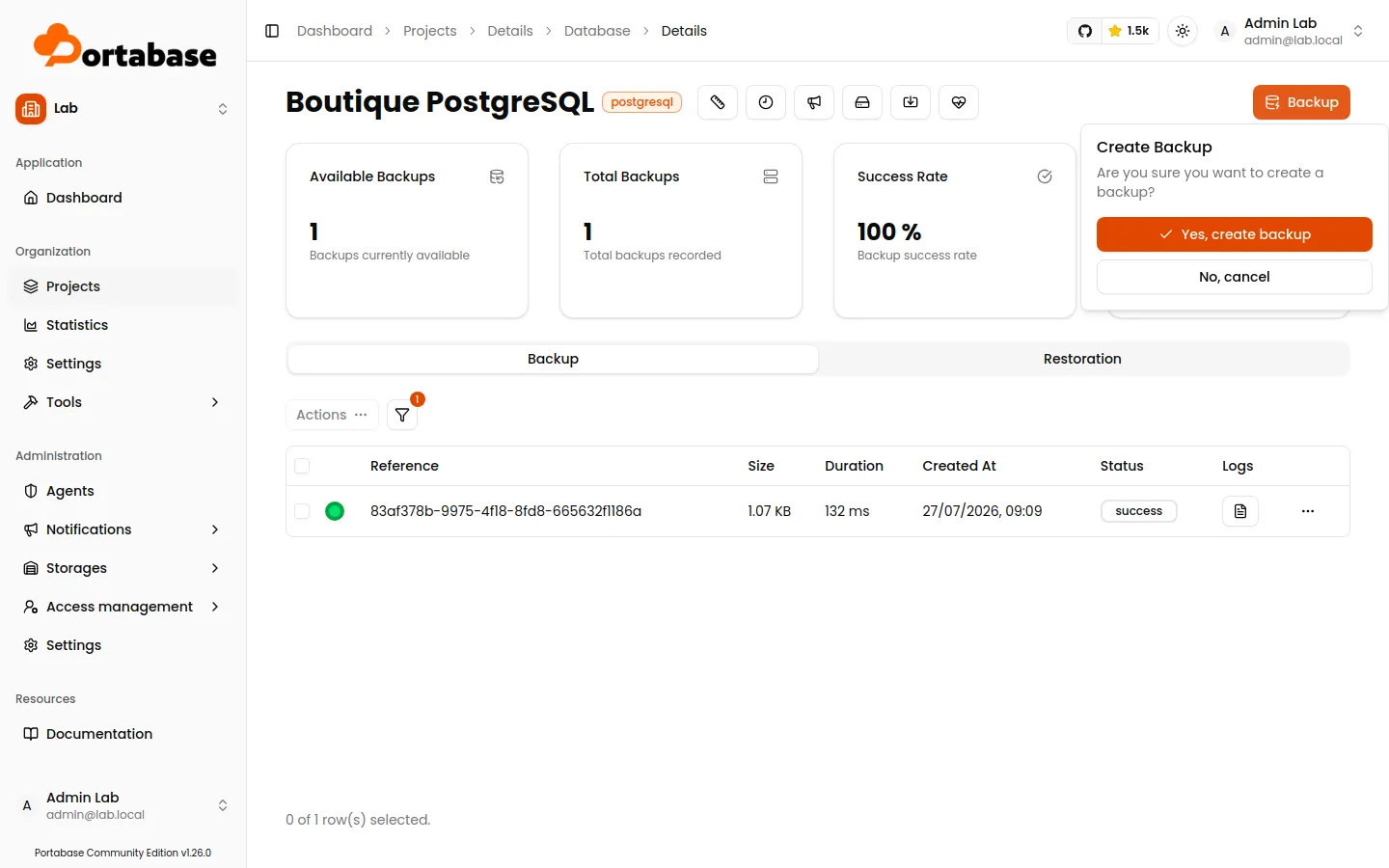
Task: Click the 132 ms duration value
Action: pos(847,511)
